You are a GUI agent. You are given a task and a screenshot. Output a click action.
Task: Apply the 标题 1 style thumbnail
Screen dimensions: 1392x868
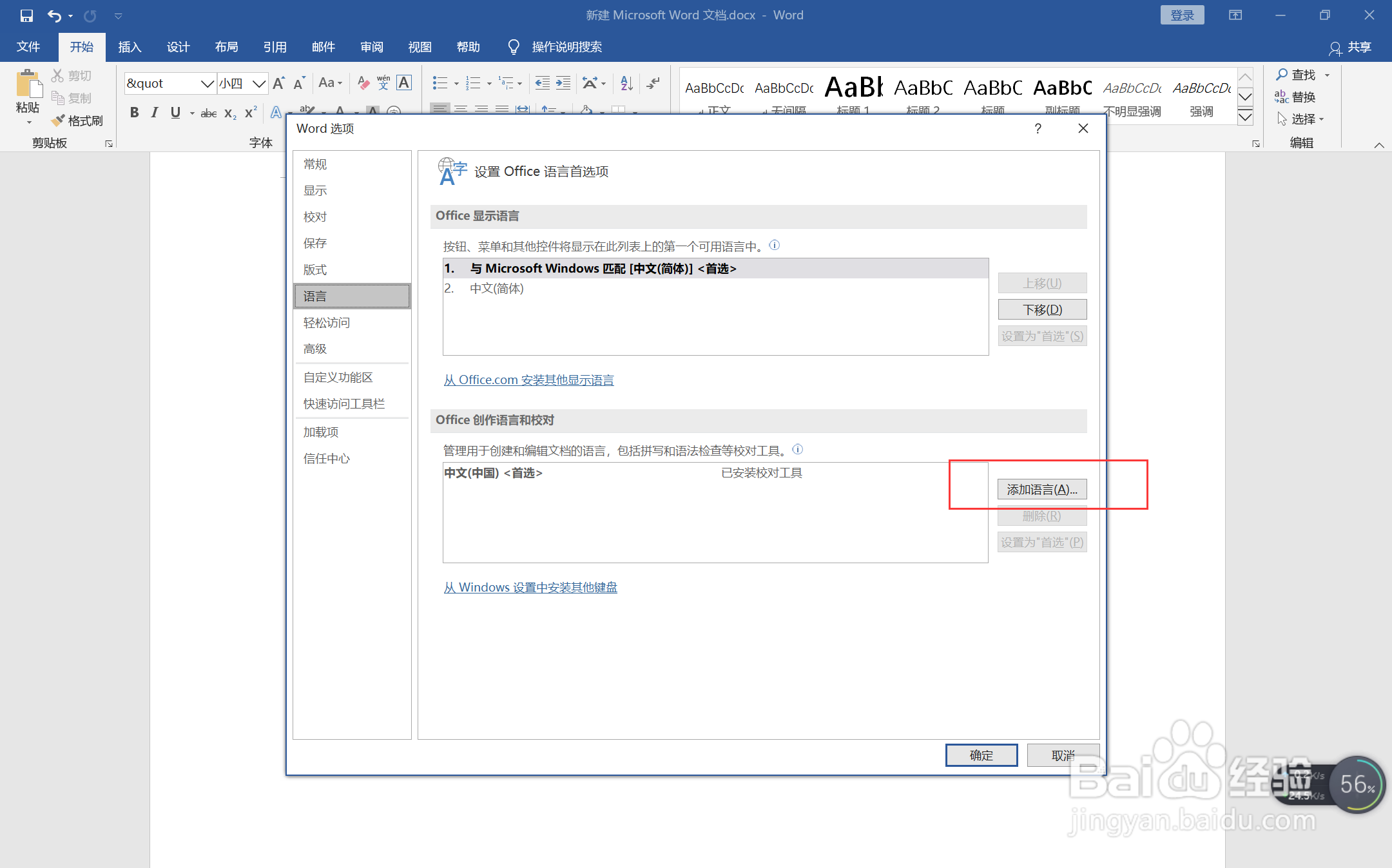(854, 95)
